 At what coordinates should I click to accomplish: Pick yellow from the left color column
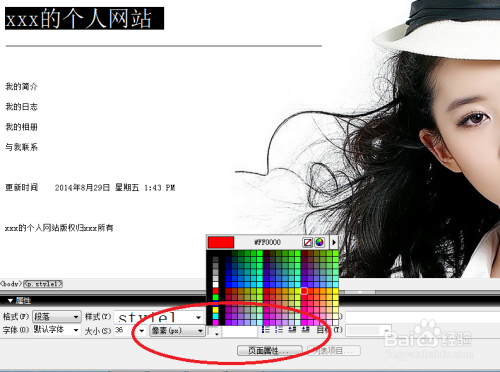pos(216,310)
